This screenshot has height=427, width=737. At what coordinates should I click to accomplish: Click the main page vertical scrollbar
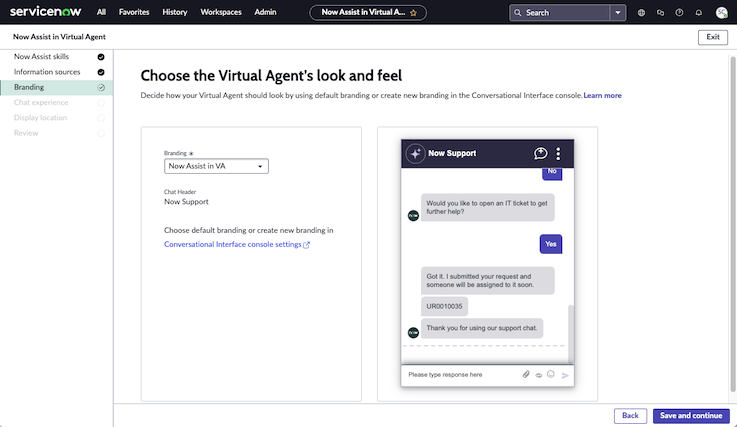click(x=732, y=224)
